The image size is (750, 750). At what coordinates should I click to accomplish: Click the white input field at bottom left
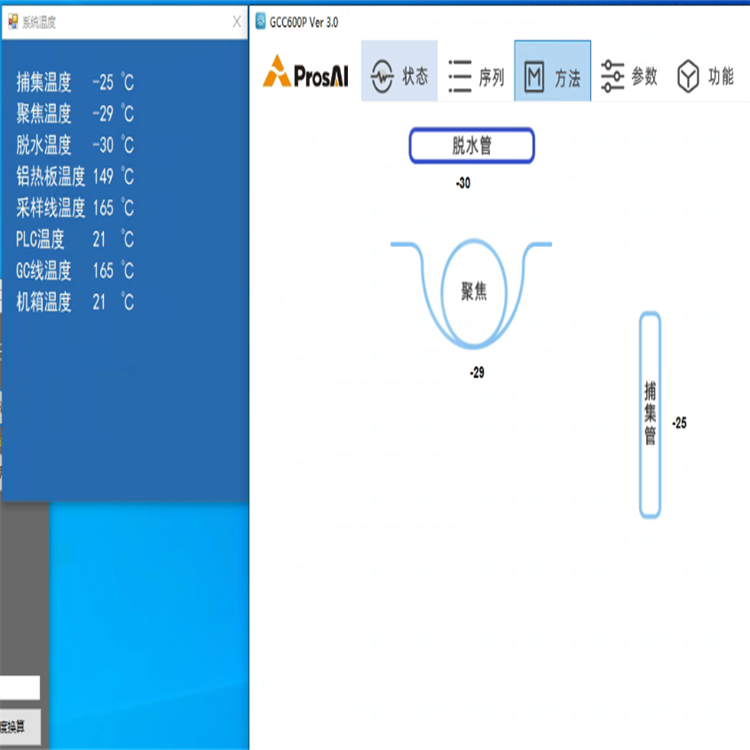point(20,688)
